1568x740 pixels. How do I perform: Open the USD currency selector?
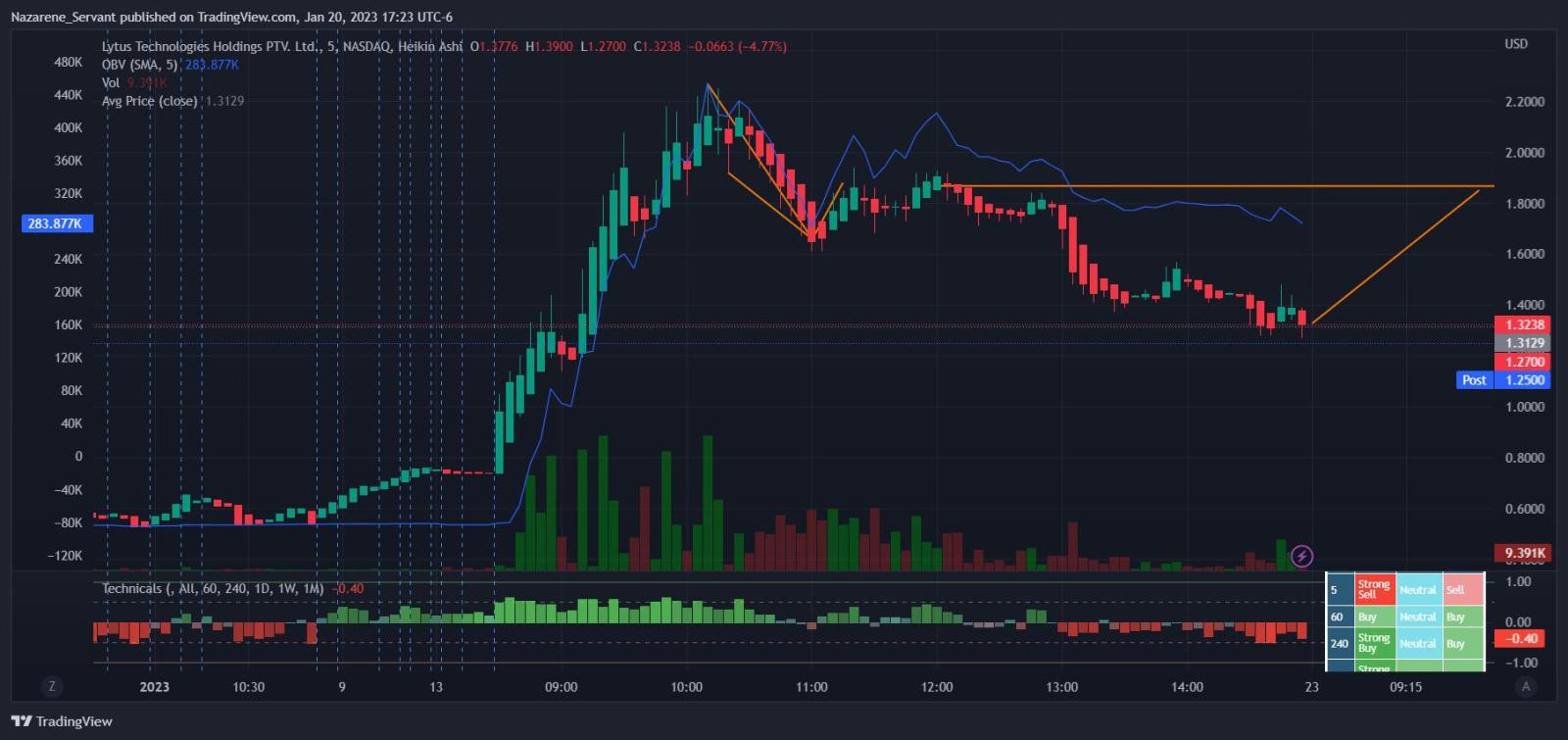1516,44
